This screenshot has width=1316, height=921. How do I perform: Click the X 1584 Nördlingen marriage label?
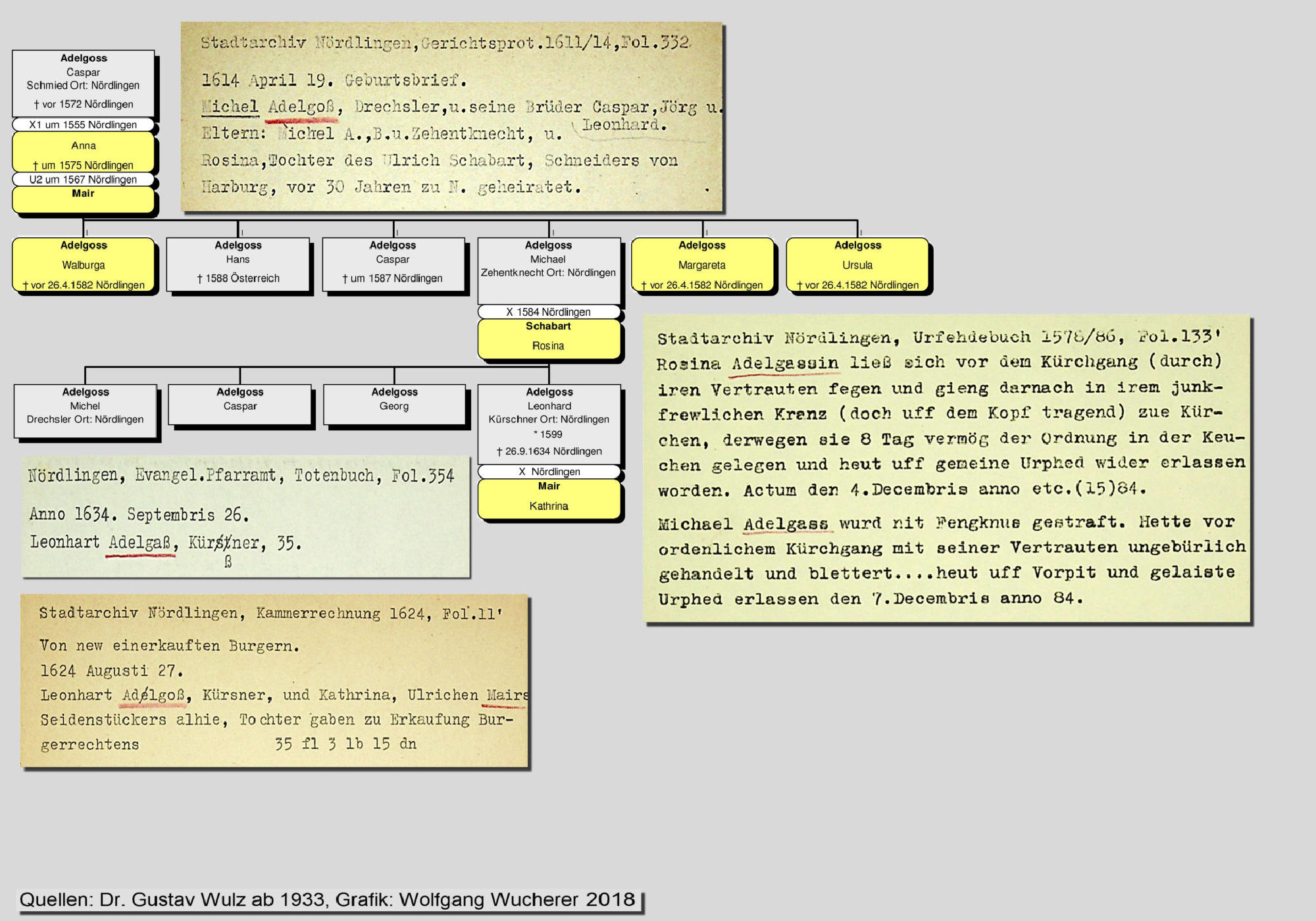549,312
